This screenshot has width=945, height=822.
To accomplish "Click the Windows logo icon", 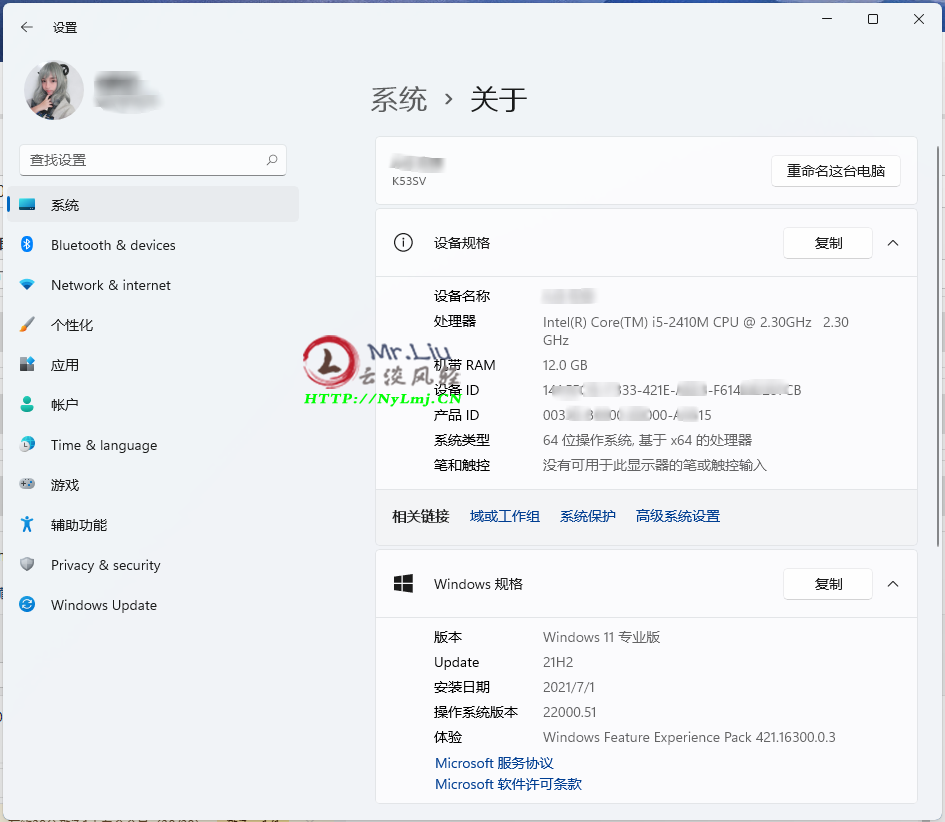I will pyautogui.click(x=403, y=583).
